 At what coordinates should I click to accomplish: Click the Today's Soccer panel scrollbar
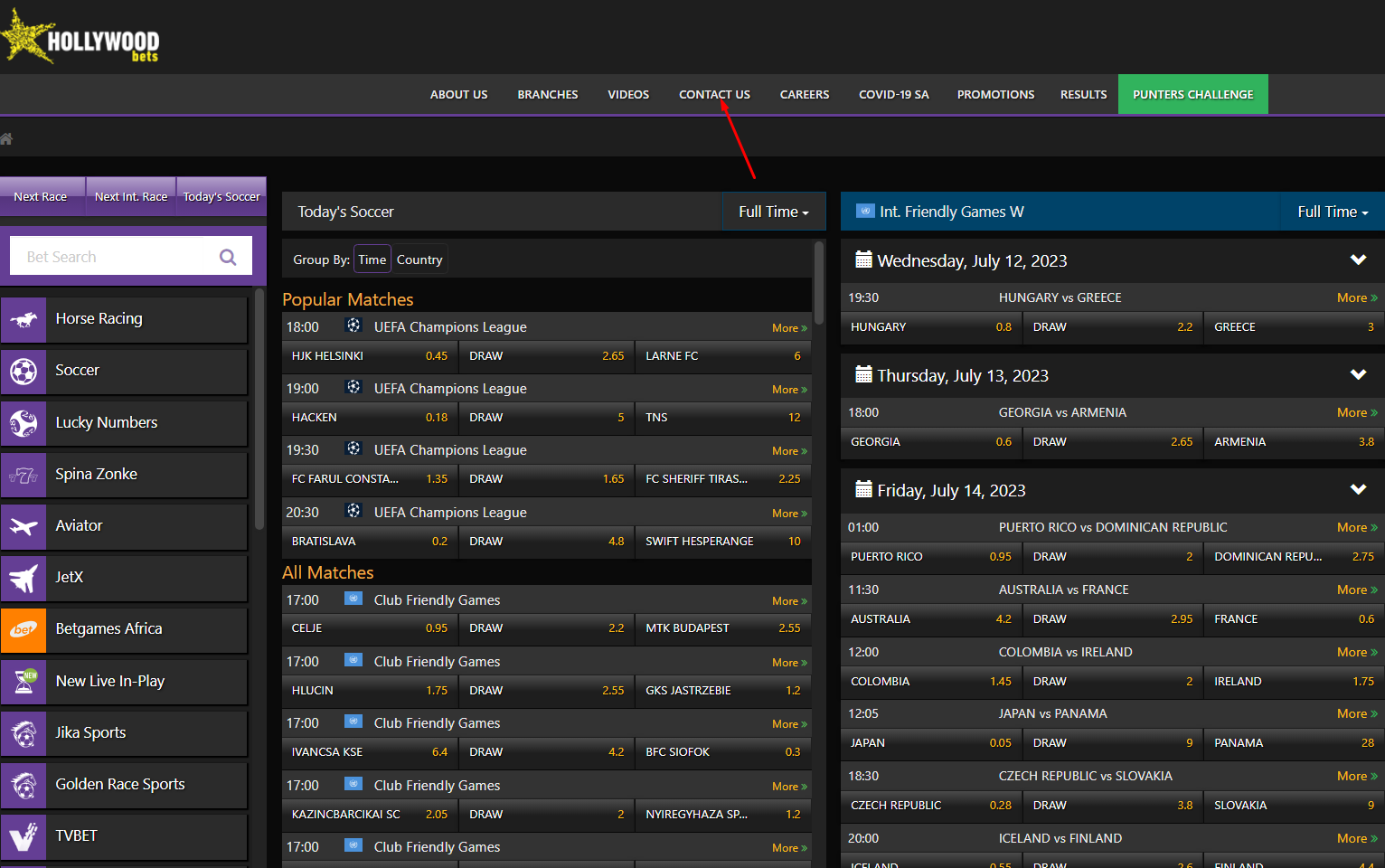(x=819, y=282)
